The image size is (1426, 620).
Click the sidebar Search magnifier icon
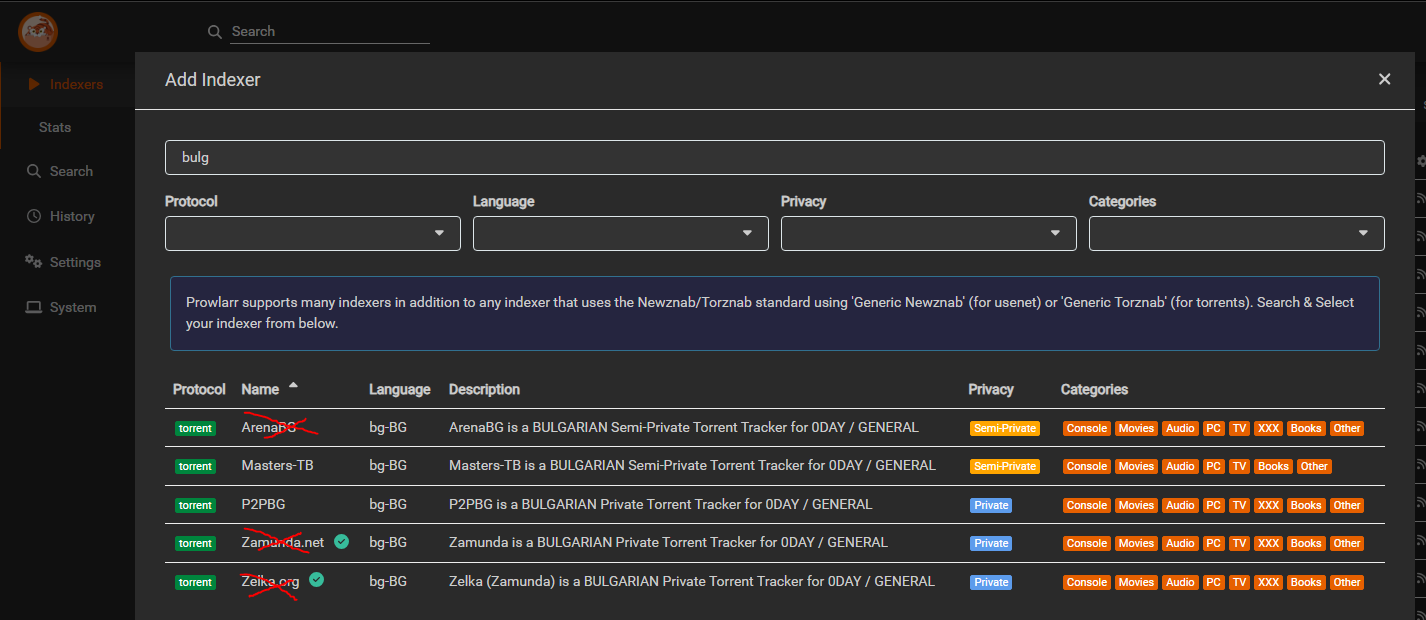[x=33, y=171]
